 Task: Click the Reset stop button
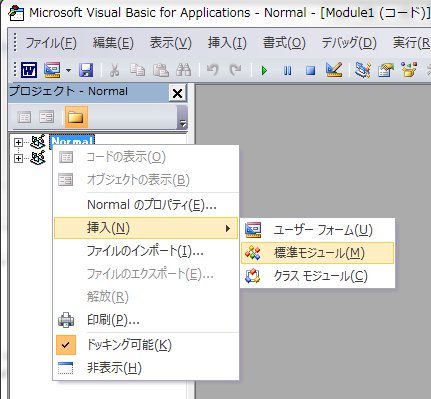(x=311, y=71)
